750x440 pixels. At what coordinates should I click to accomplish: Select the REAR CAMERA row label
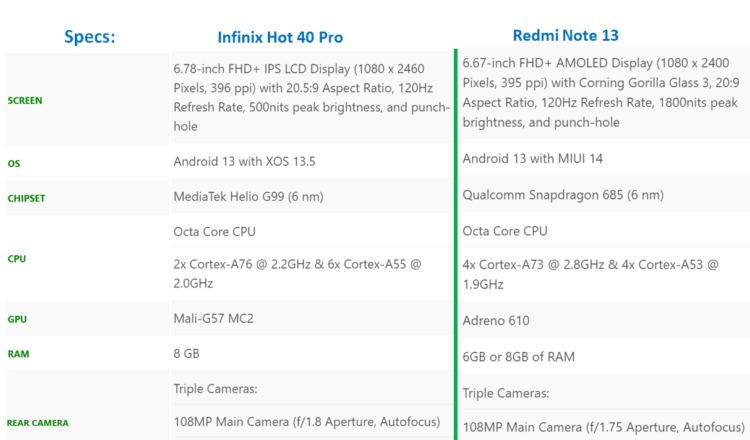[x=38, y=422]
